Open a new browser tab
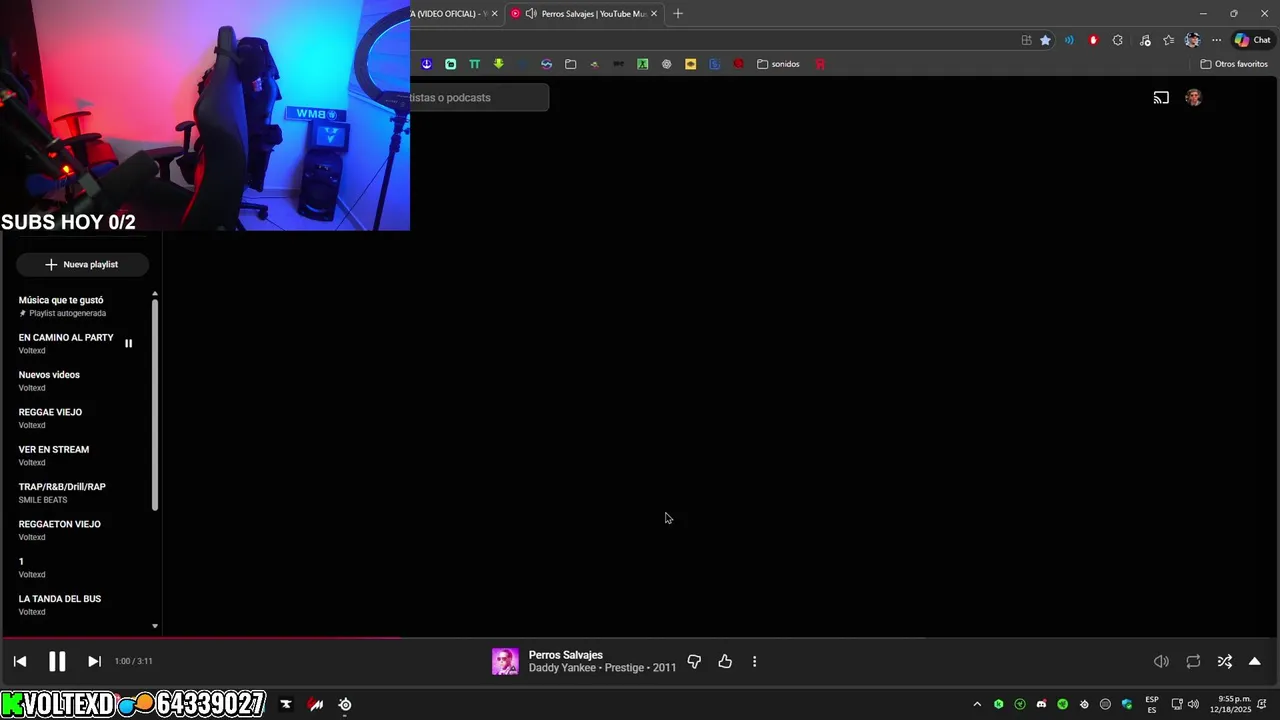Viewport: 1280px width, 720px height. click(678, 14)
